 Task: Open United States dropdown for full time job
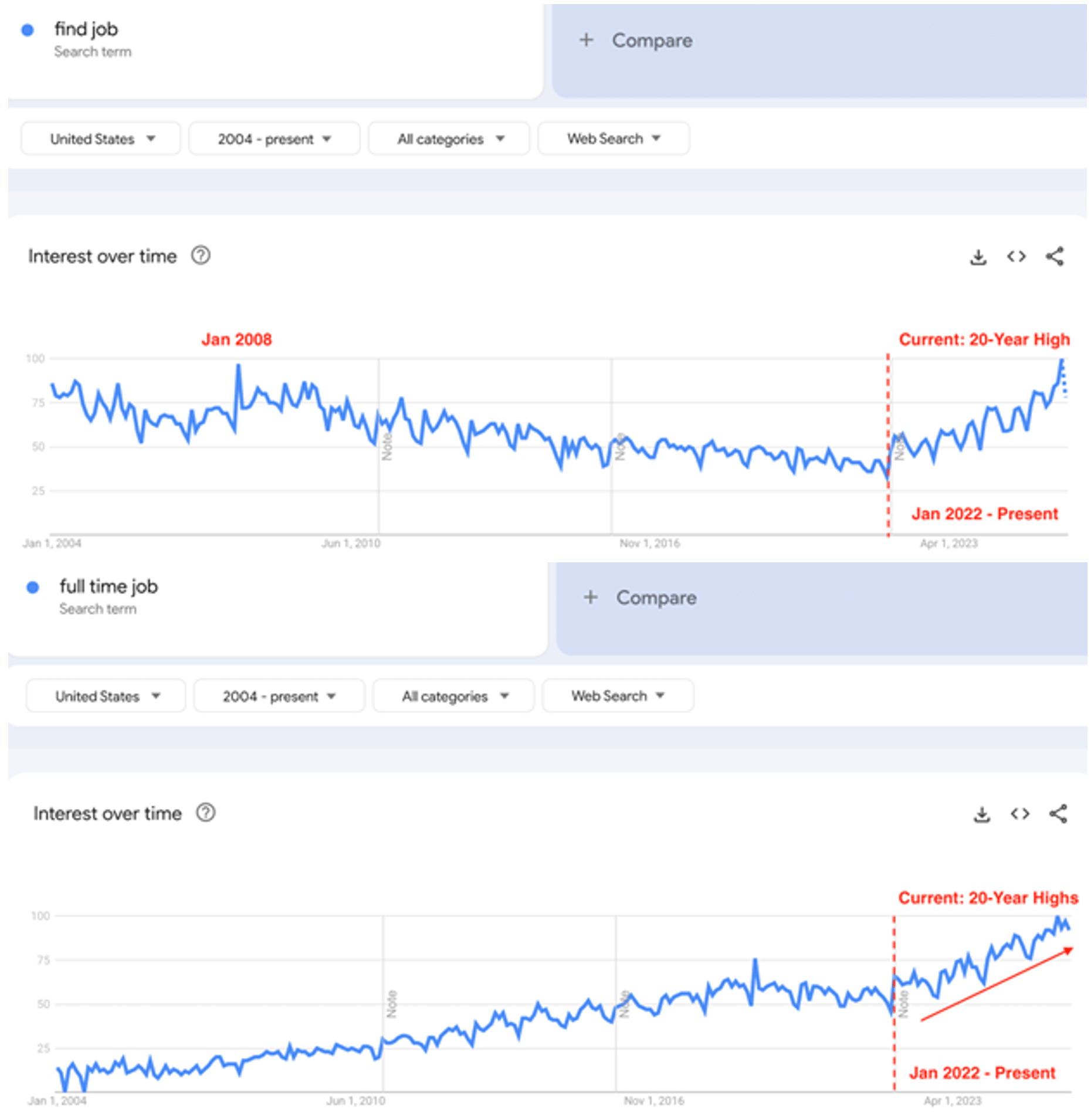click(x=106, y=696)
